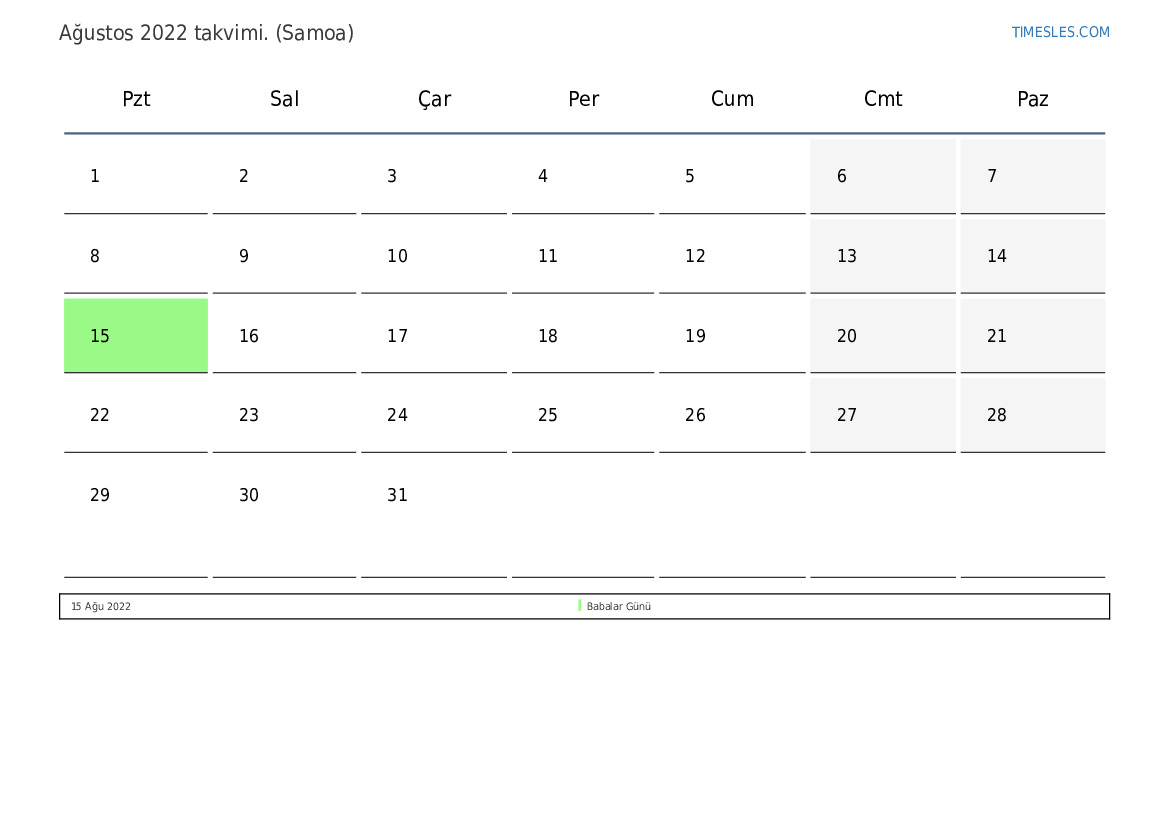This screenshot has height=827, width=1169.
Task: Click the 15 Ağu 2022 legend date
Action: click(x=101, y=607)
